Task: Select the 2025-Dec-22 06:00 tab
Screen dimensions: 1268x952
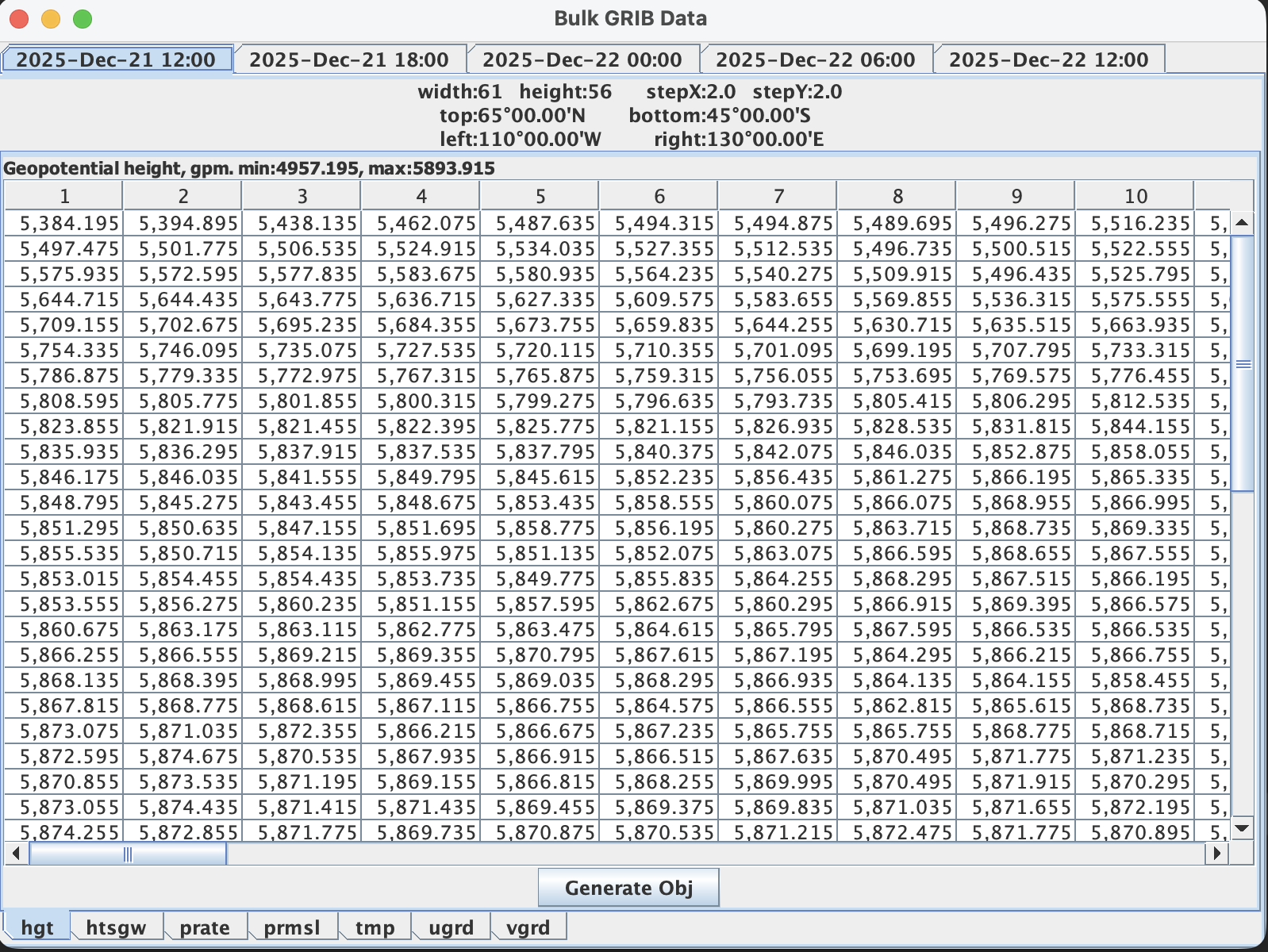Action: 816,59
